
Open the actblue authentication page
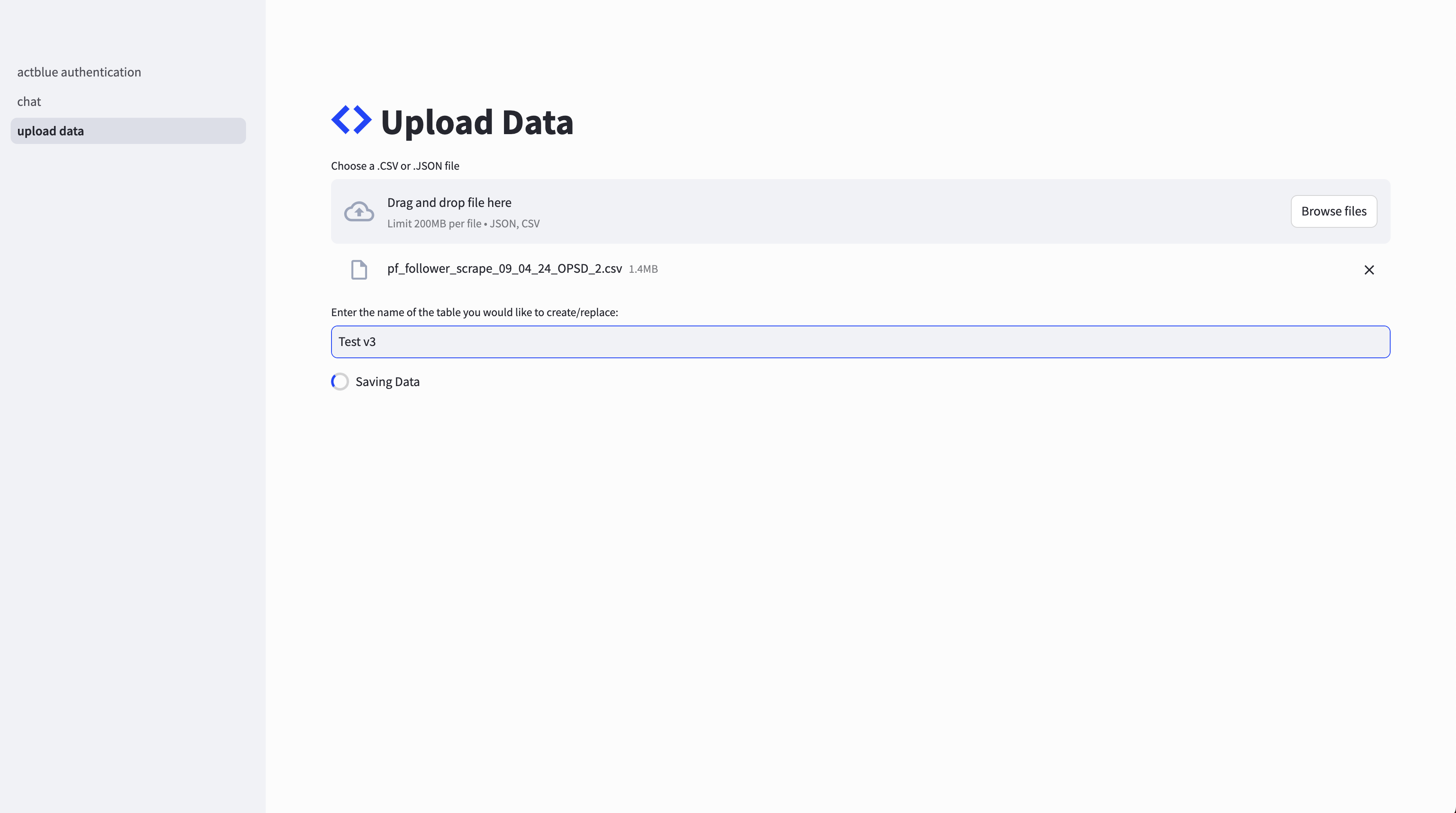click(x=79, y=72)
